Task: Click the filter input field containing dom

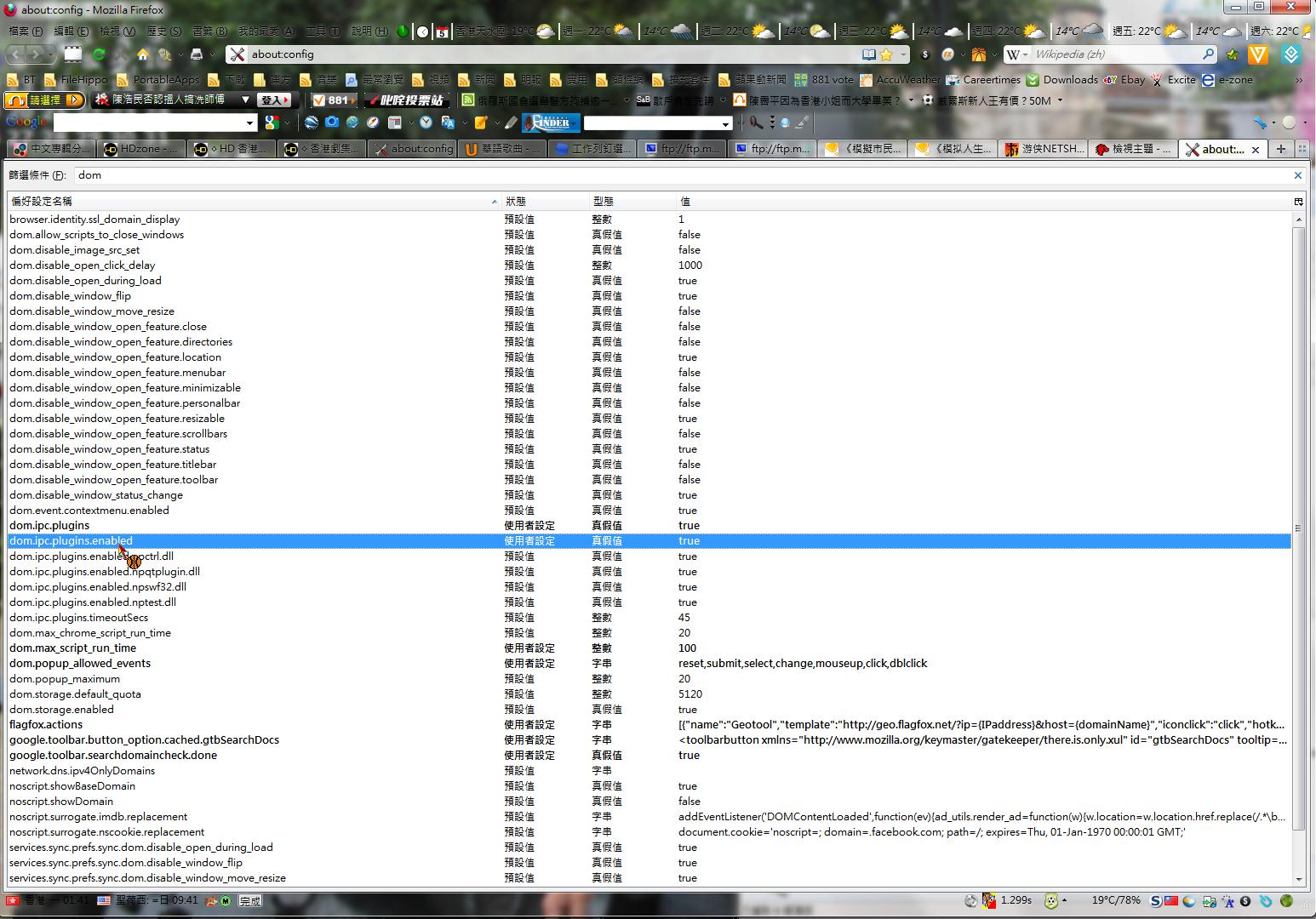Action: 681,175
